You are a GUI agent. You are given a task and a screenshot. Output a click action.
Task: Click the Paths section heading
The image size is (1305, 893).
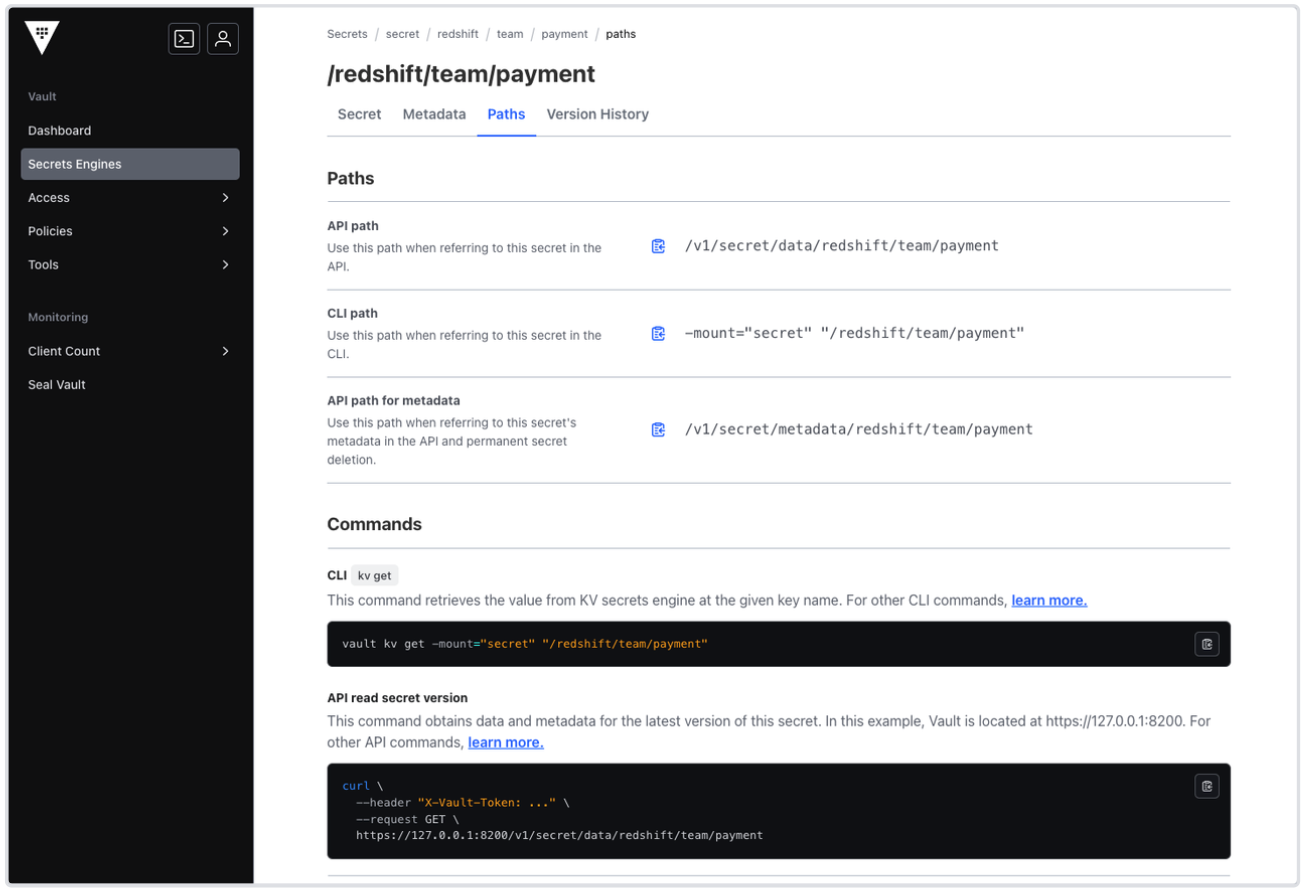(x=350, y=179)
